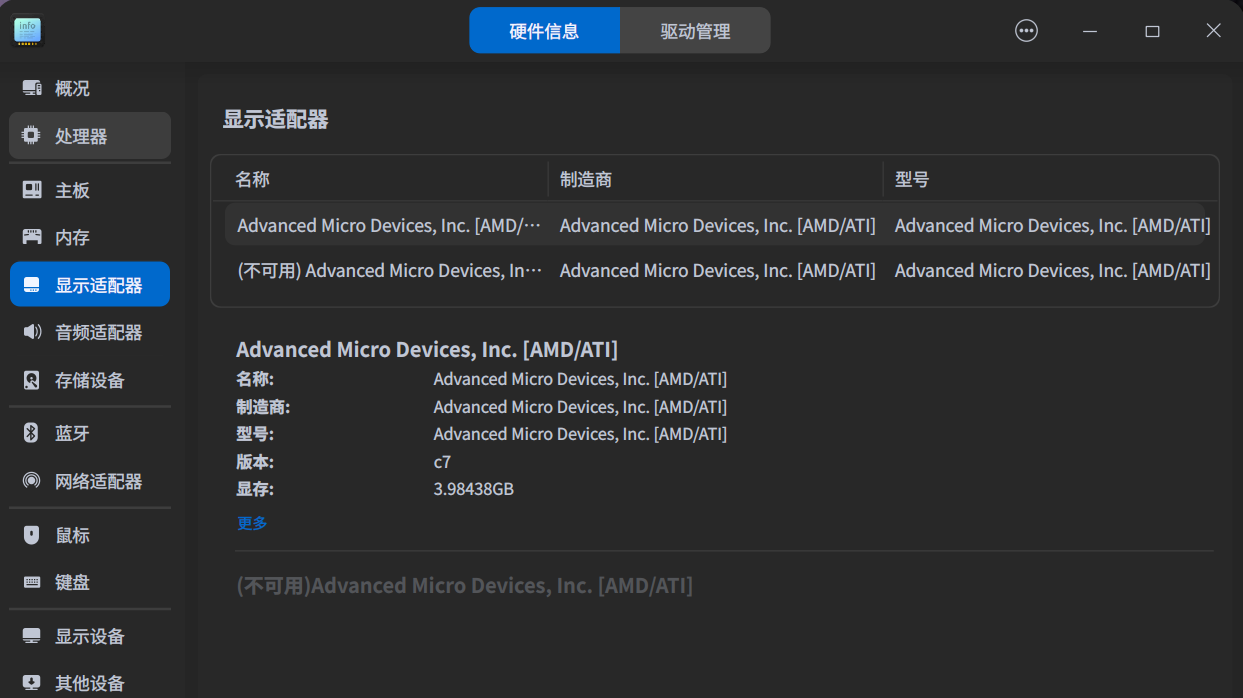Image resolution: width=1243 pixels, height=698 pixels.
Task: Select the network adapter icon
Action: coord(32,481)
